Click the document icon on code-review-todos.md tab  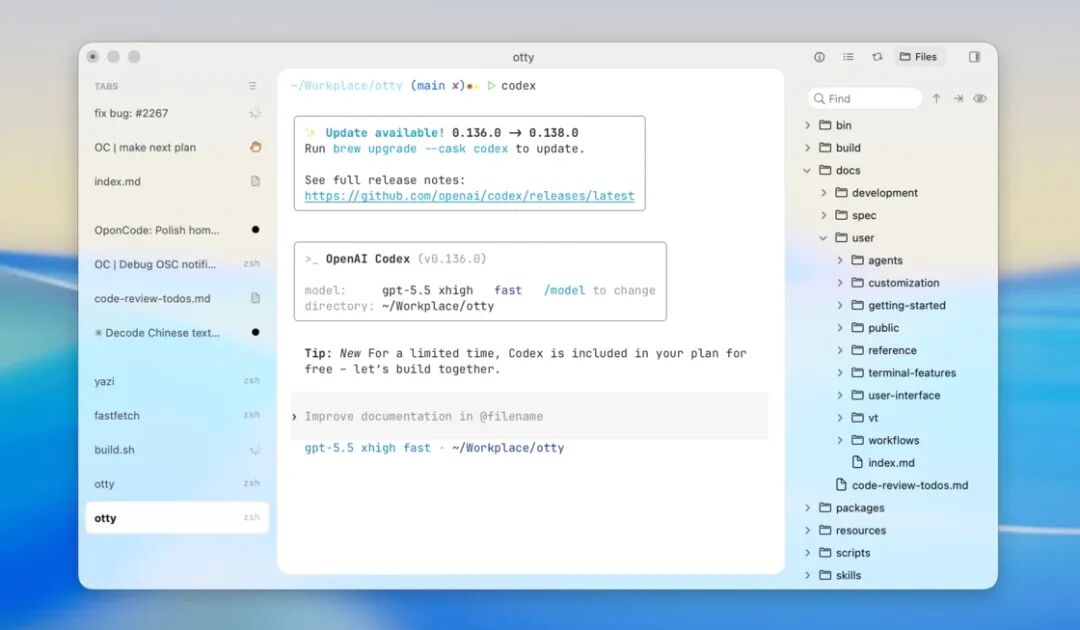(x=256, y=298)
